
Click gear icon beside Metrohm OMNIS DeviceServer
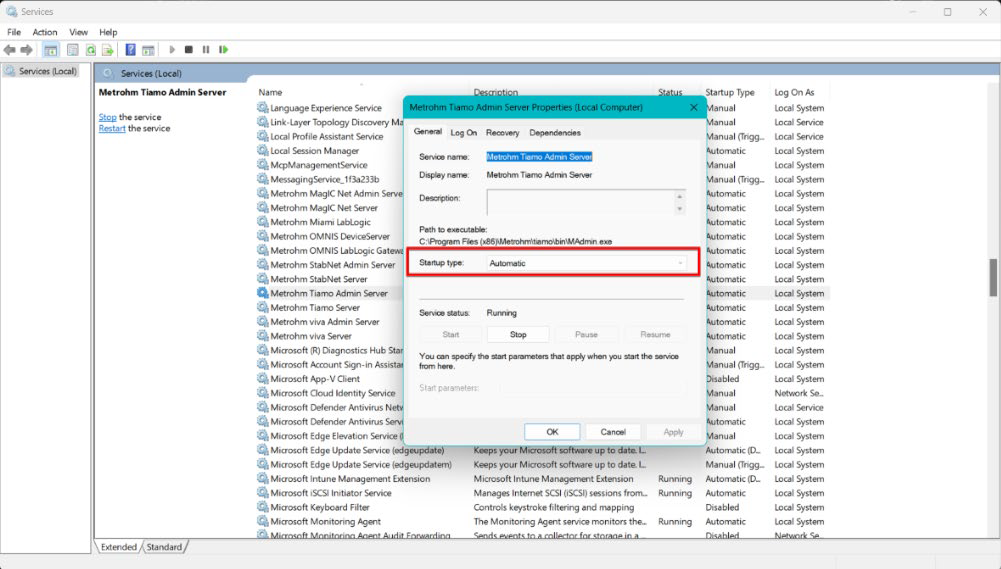tap(262, 236)
